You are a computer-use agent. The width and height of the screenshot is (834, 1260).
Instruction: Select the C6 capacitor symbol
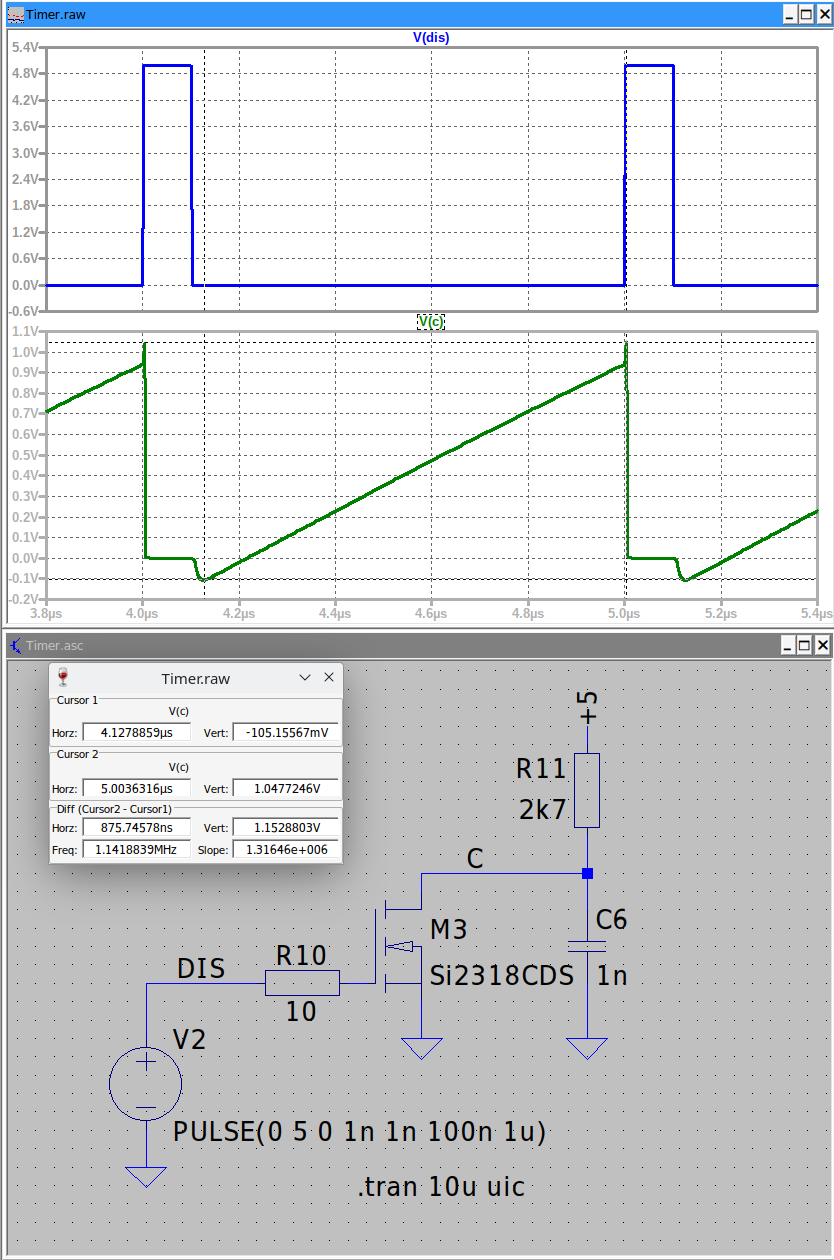click(587, 946)
